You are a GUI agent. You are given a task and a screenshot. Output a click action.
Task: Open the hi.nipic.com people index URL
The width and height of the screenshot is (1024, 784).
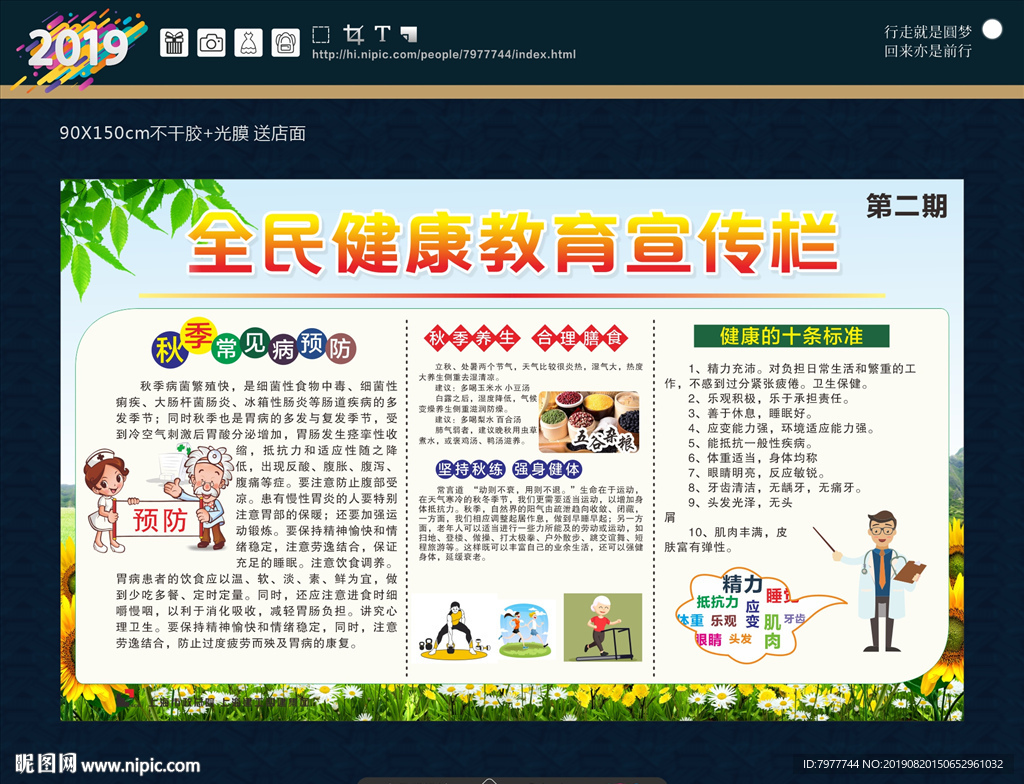tap(444, 54)
